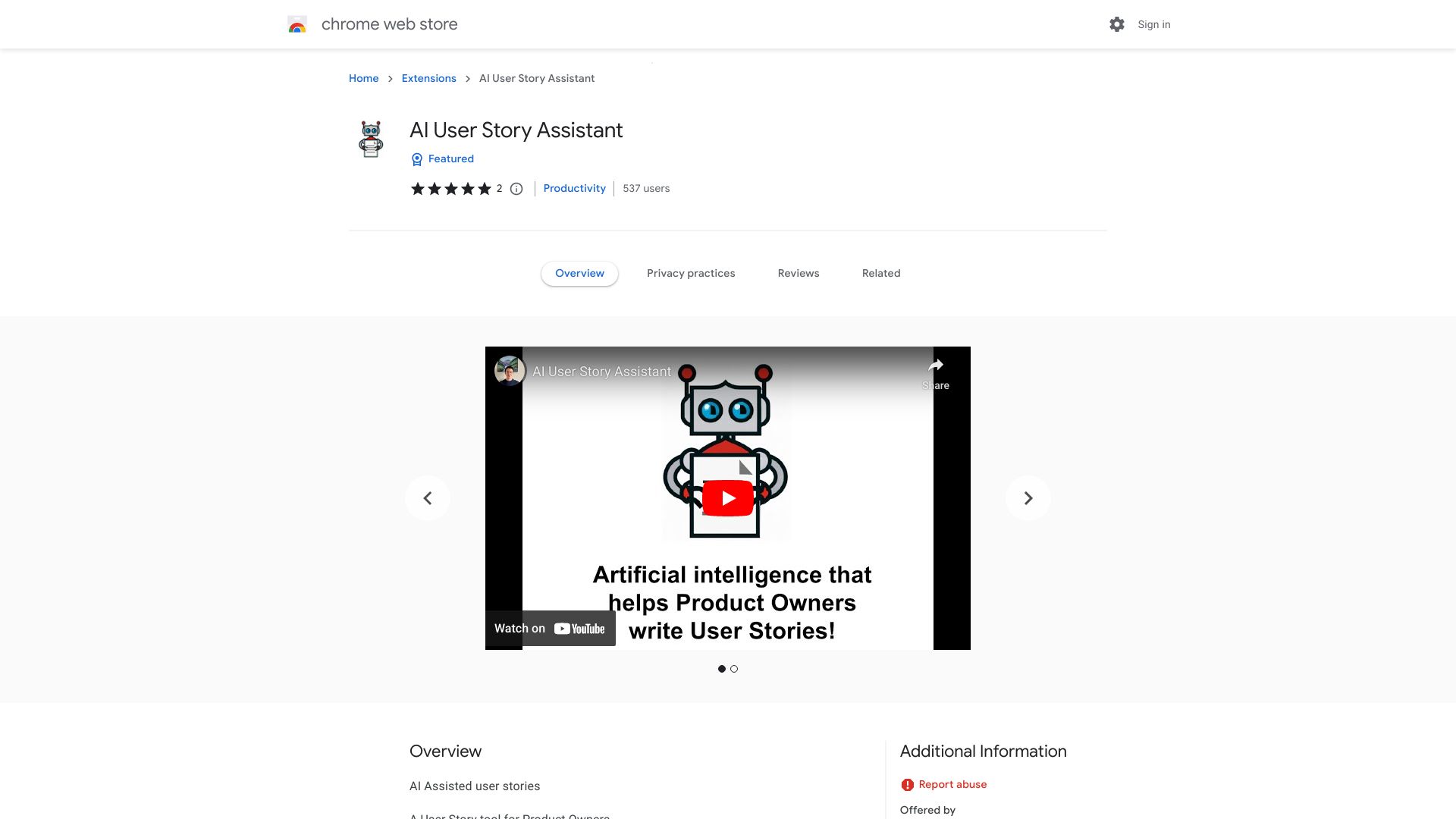Switch to the Privacy practices tab

point(691,273)
